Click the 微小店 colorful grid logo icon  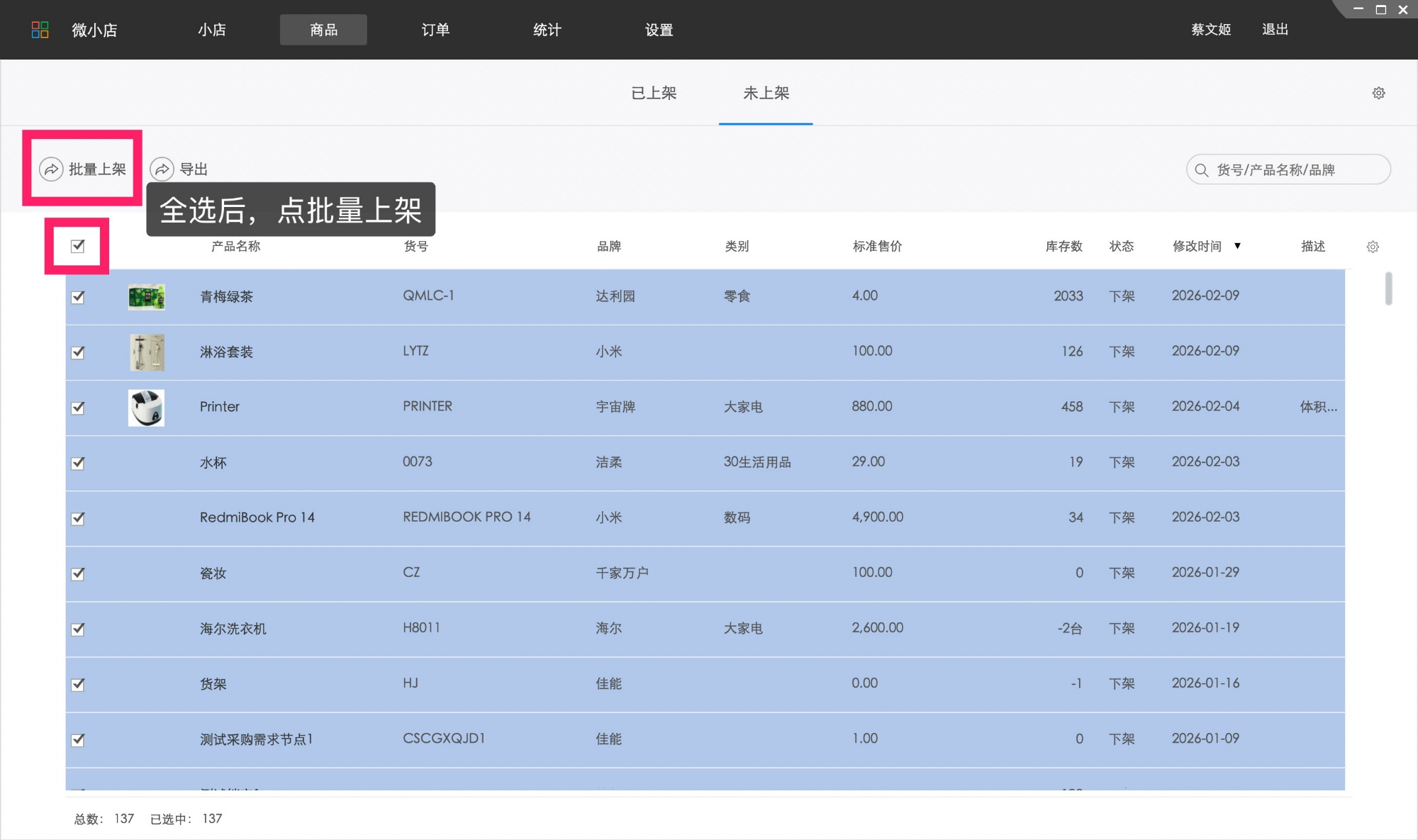[x=40, y=30]
